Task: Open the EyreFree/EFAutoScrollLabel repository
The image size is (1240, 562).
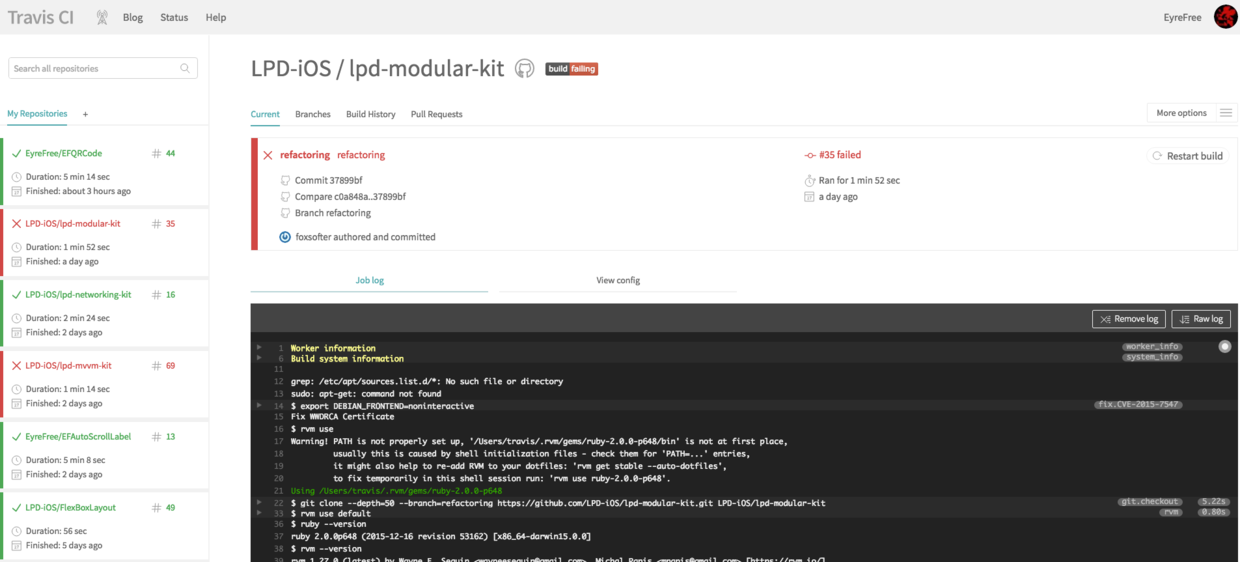Action: (78, 437)
